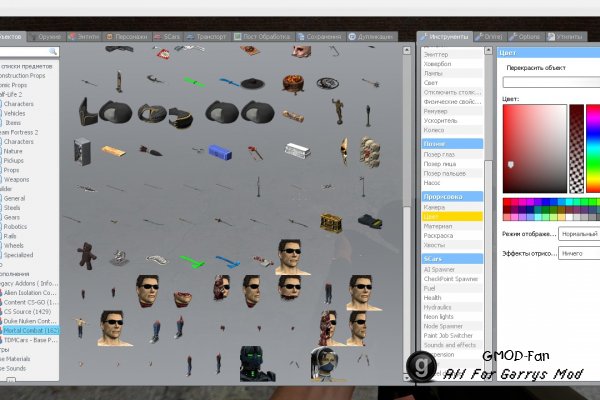
Task: Select the Neon lights tool
Action: point(452,317)
